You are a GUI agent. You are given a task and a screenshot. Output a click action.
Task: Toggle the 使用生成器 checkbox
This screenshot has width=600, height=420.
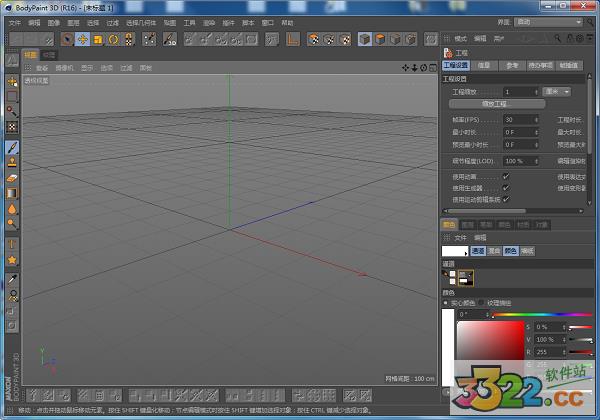click(506, 187)
